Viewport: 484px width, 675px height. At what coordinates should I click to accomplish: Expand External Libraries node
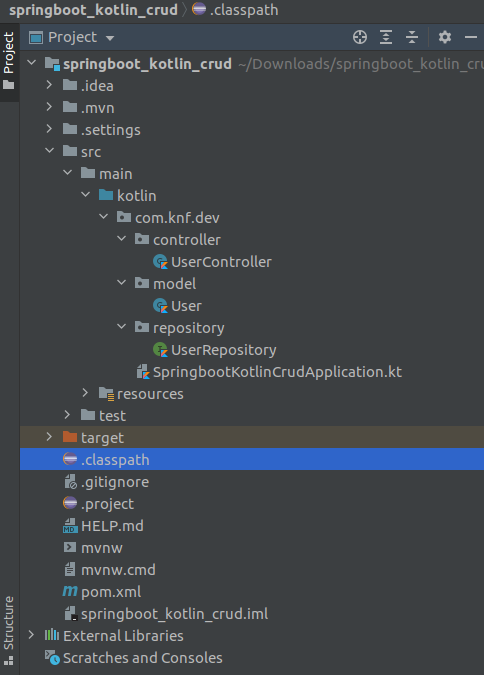31,635
